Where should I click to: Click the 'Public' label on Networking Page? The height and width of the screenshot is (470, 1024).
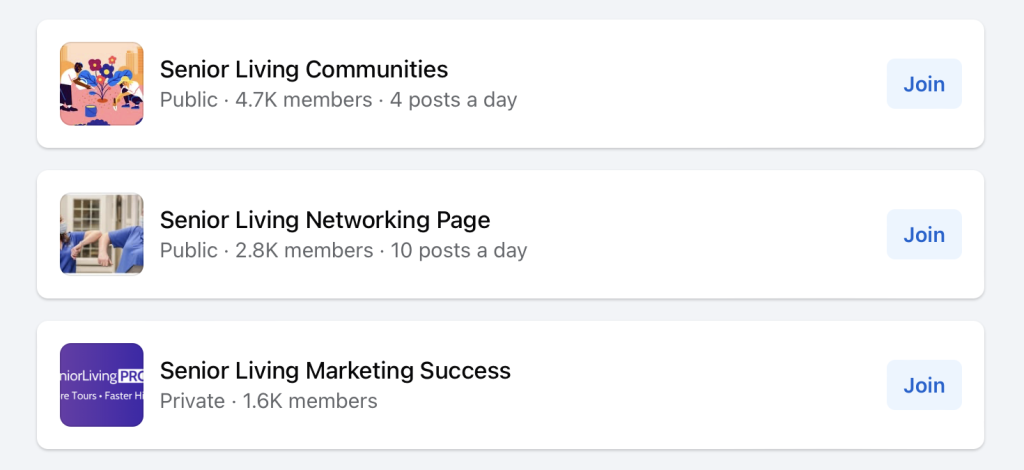pyautogui.click(x=188, y=250)
